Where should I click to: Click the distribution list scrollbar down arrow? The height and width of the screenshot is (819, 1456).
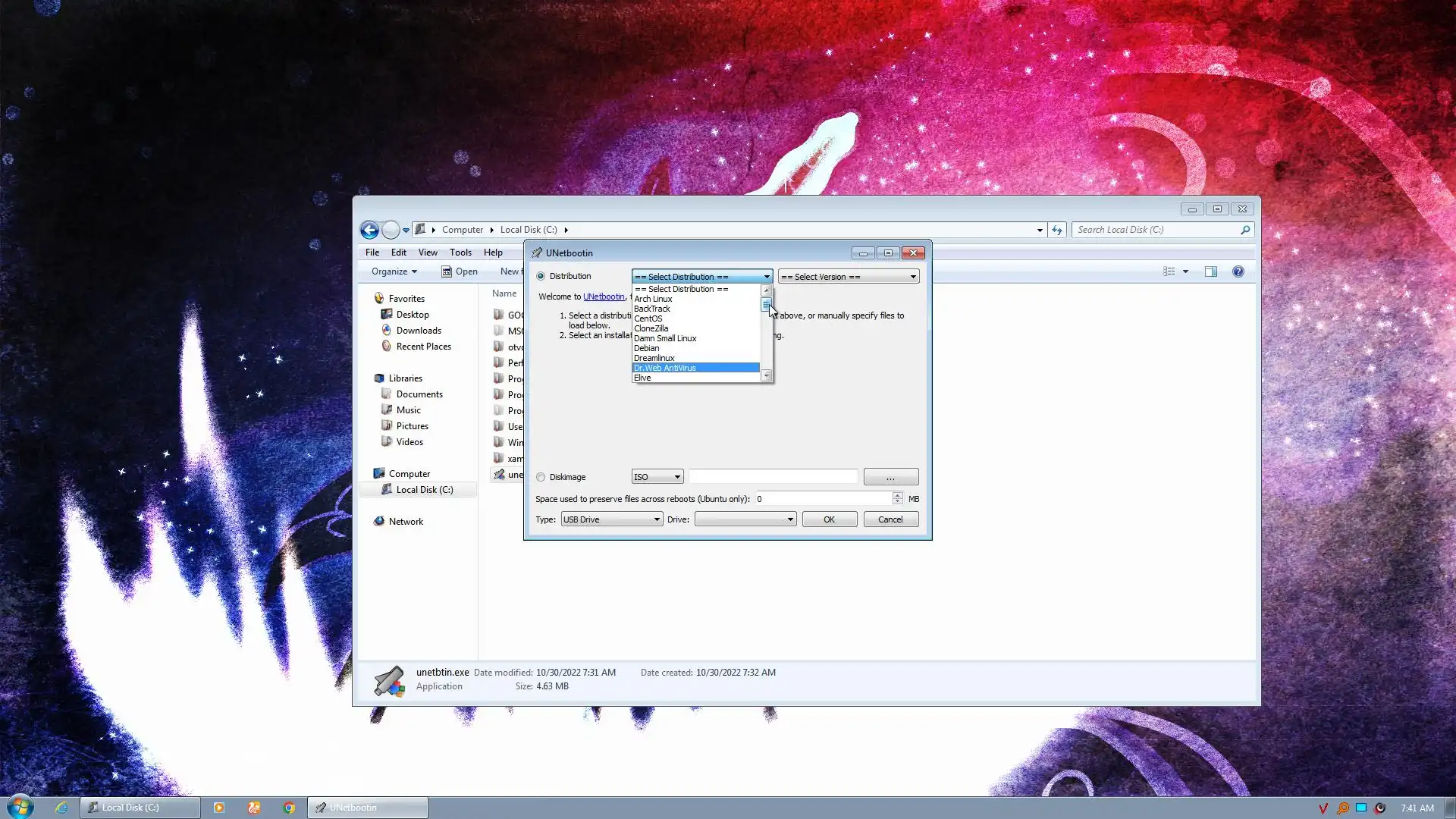point(766,376)
